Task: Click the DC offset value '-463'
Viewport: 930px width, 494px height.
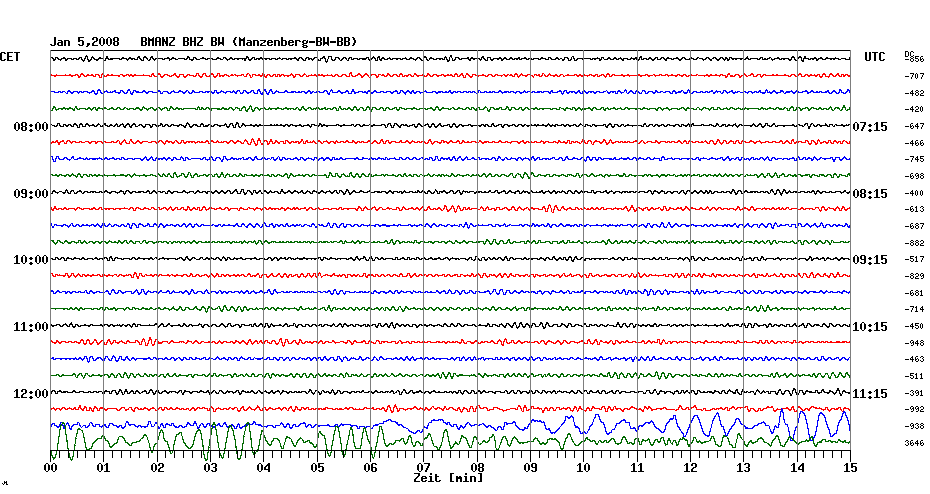Action: (x=915, y=359)
